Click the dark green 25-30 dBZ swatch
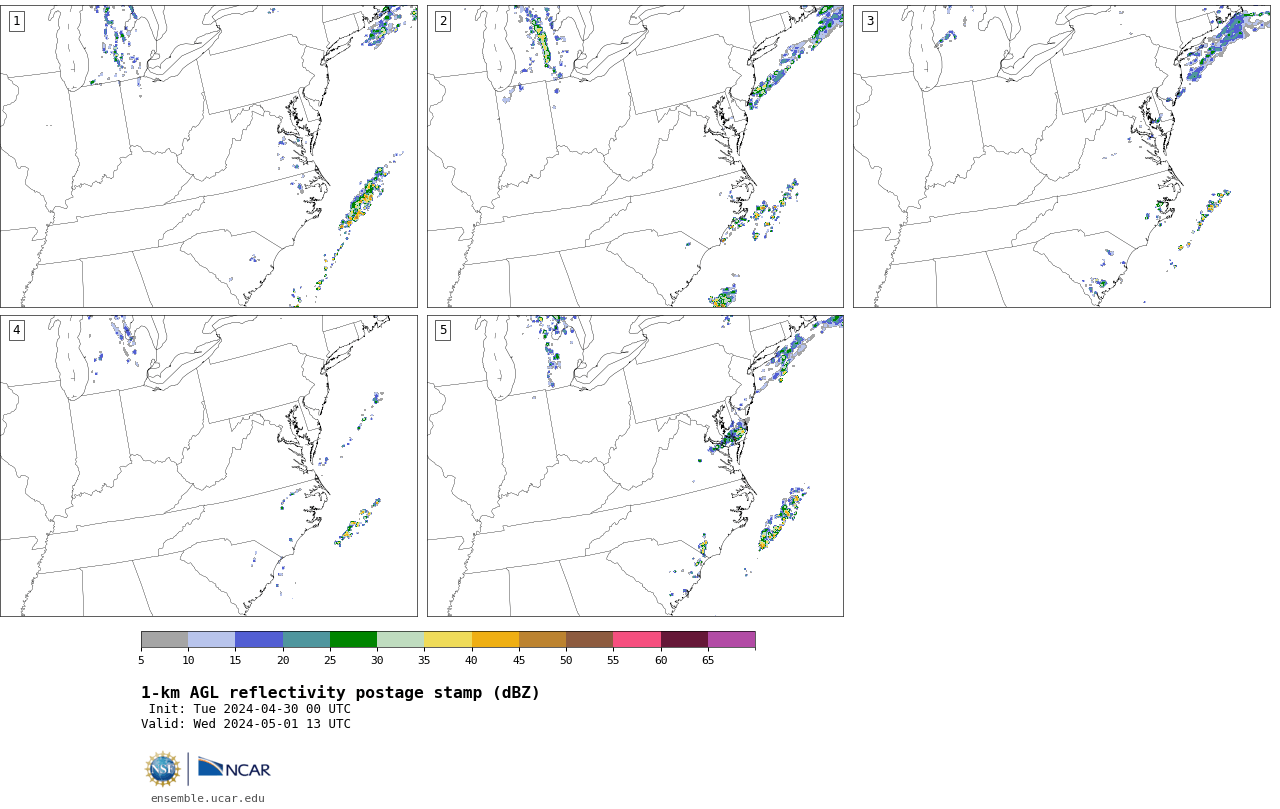 tap(353, 640)
